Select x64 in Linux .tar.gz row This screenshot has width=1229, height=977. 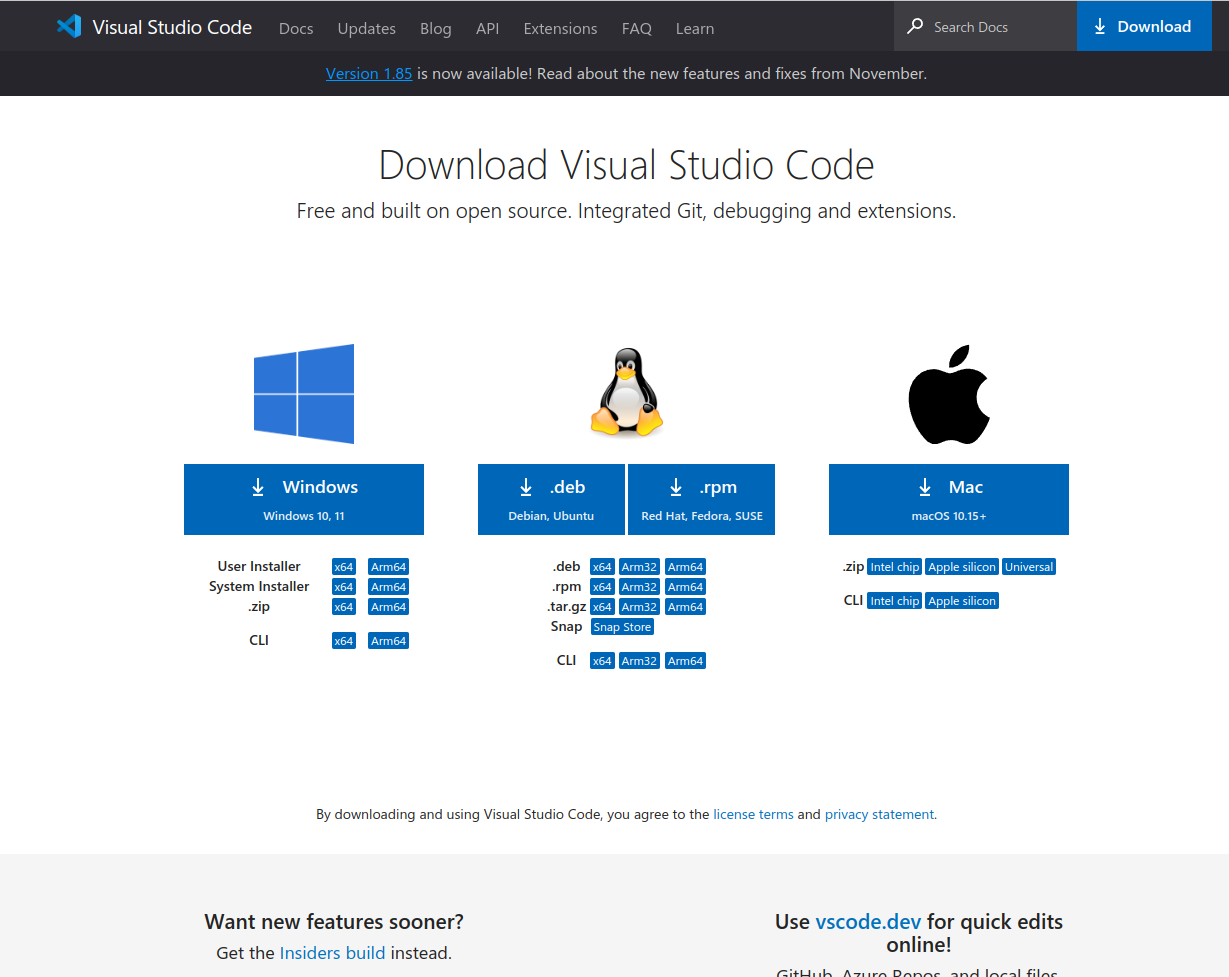602,607
